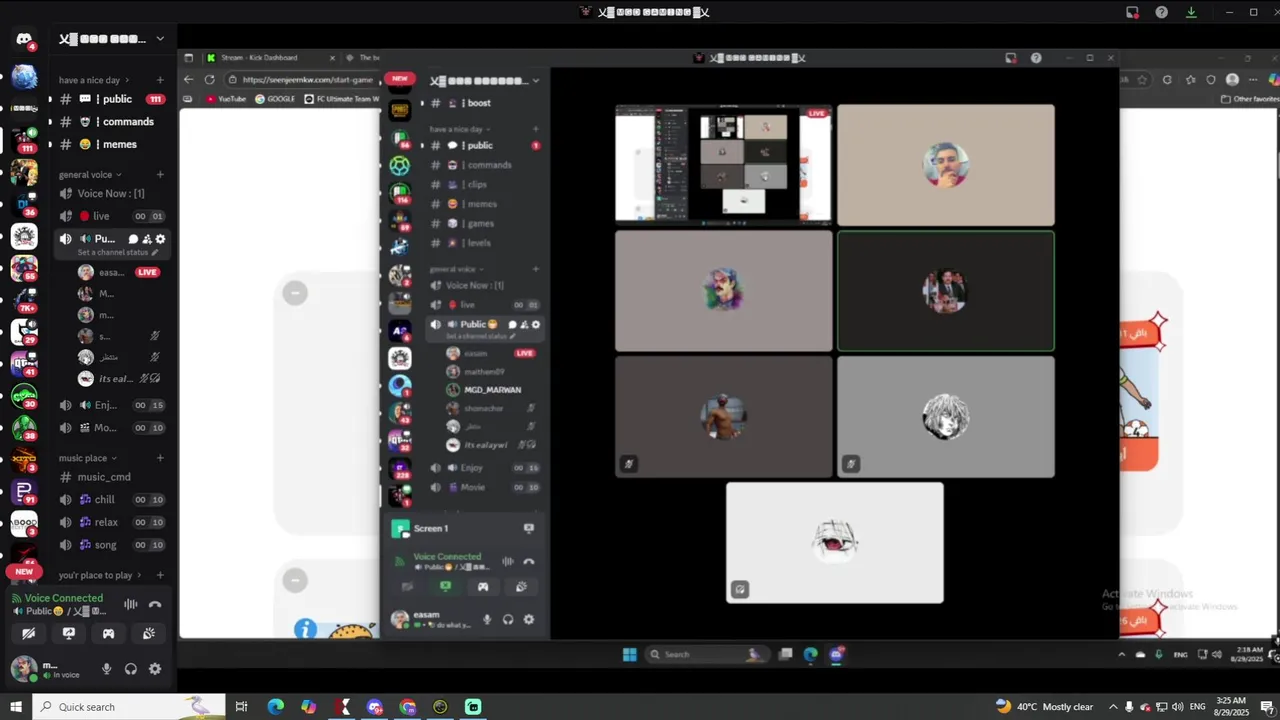Add channel to 'music place' category
Screen dimensions: 1280x720
pos(160,458)
